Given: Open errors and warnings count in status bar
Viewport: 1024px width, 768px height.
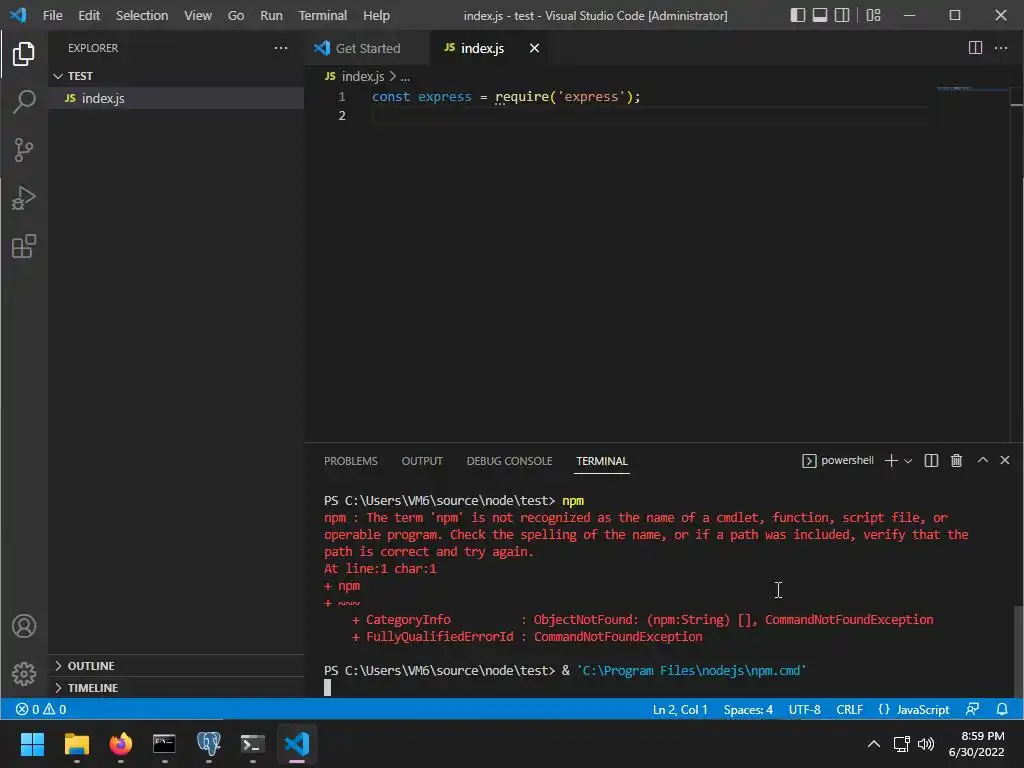Looking at the screenshot, I should (x=40, y=709).
